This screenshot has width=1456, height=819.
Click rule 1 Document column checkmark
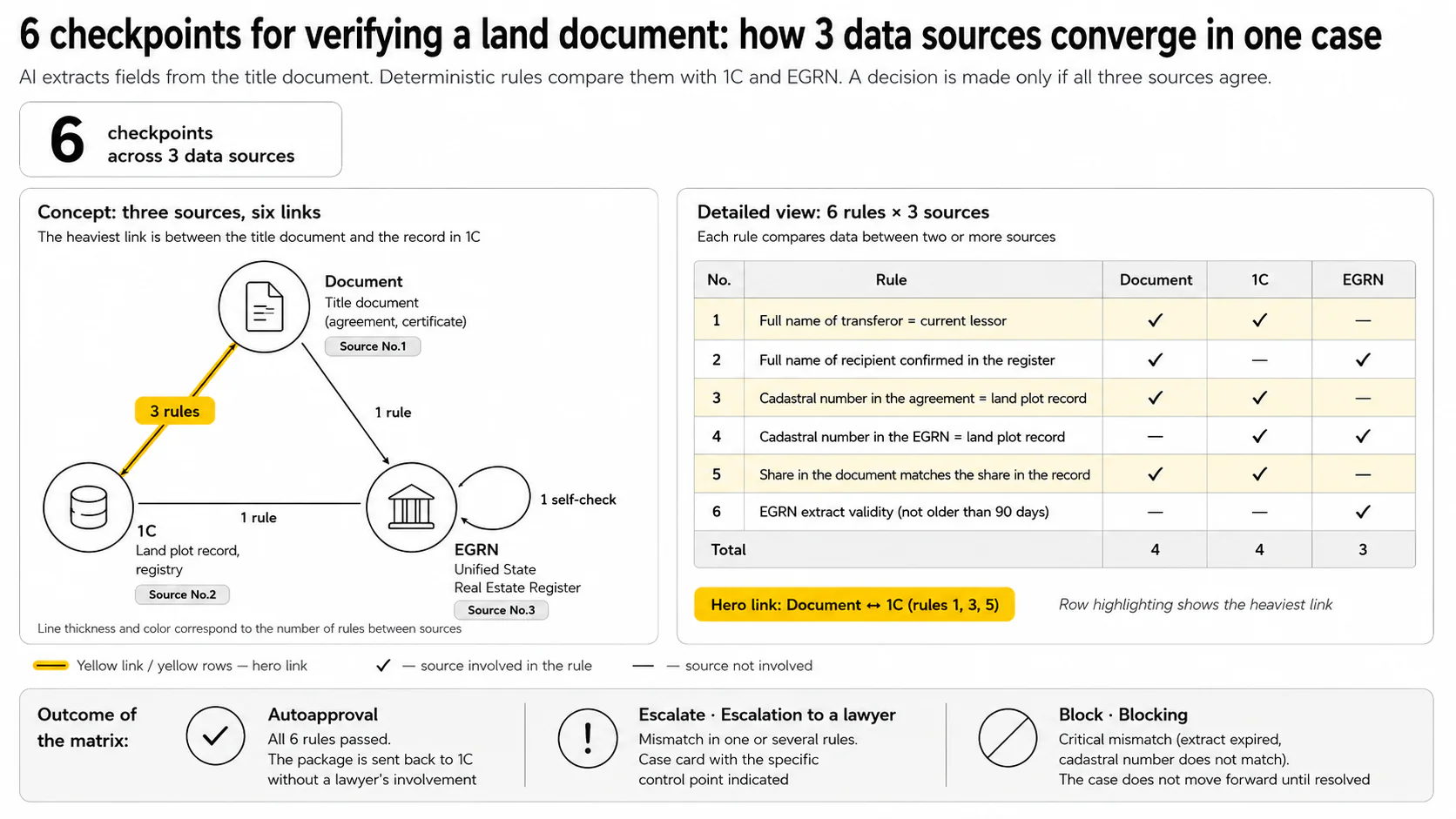click(1155, 320)
